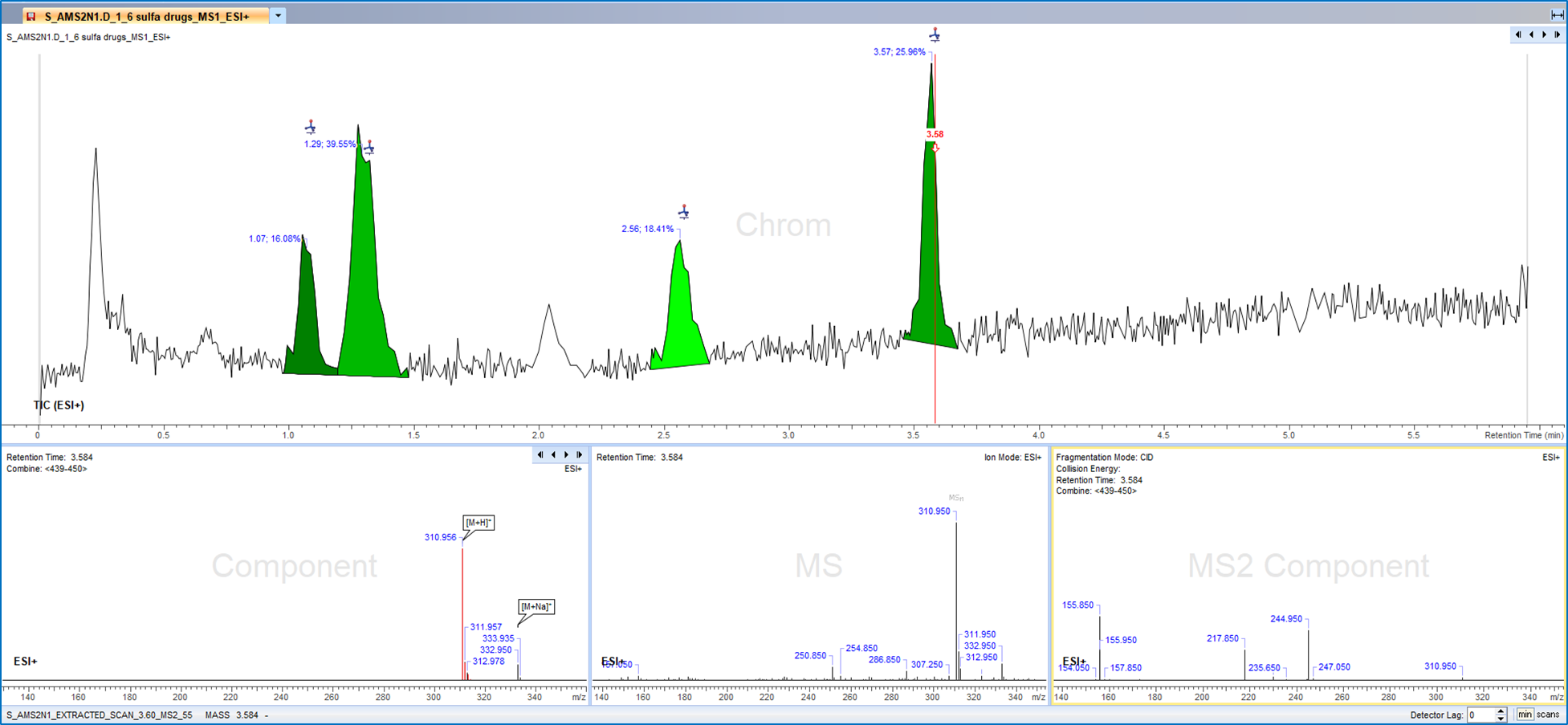Open the S_AMS2N1.D_1_6 sulfa drugs tab
Screen dimensions: 1568x725
[145, 16]
